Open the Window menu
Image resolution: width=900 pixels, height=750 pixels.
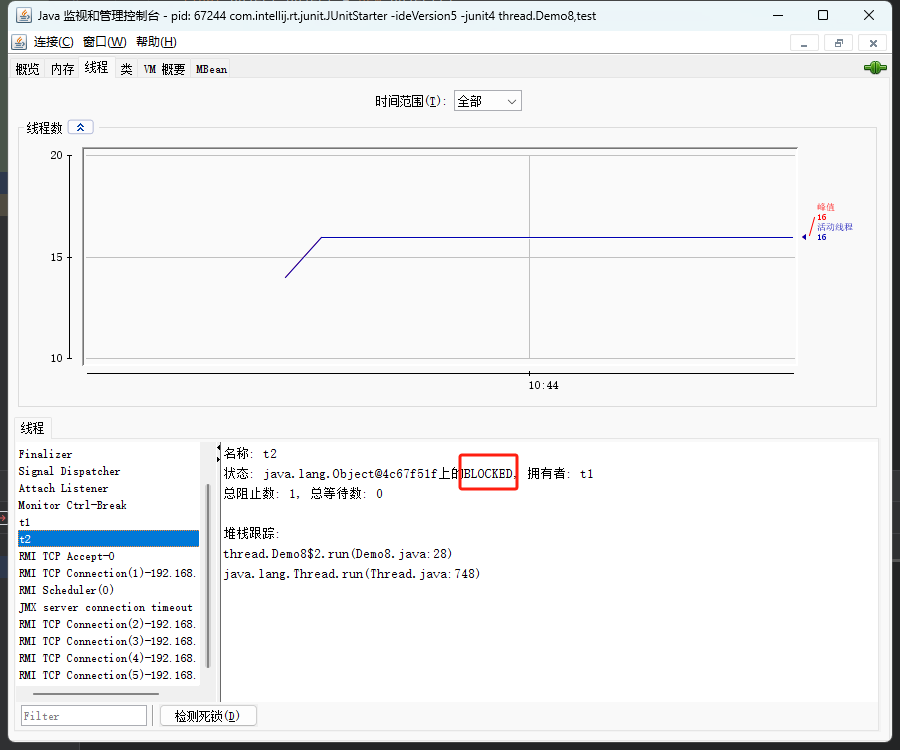104,42
